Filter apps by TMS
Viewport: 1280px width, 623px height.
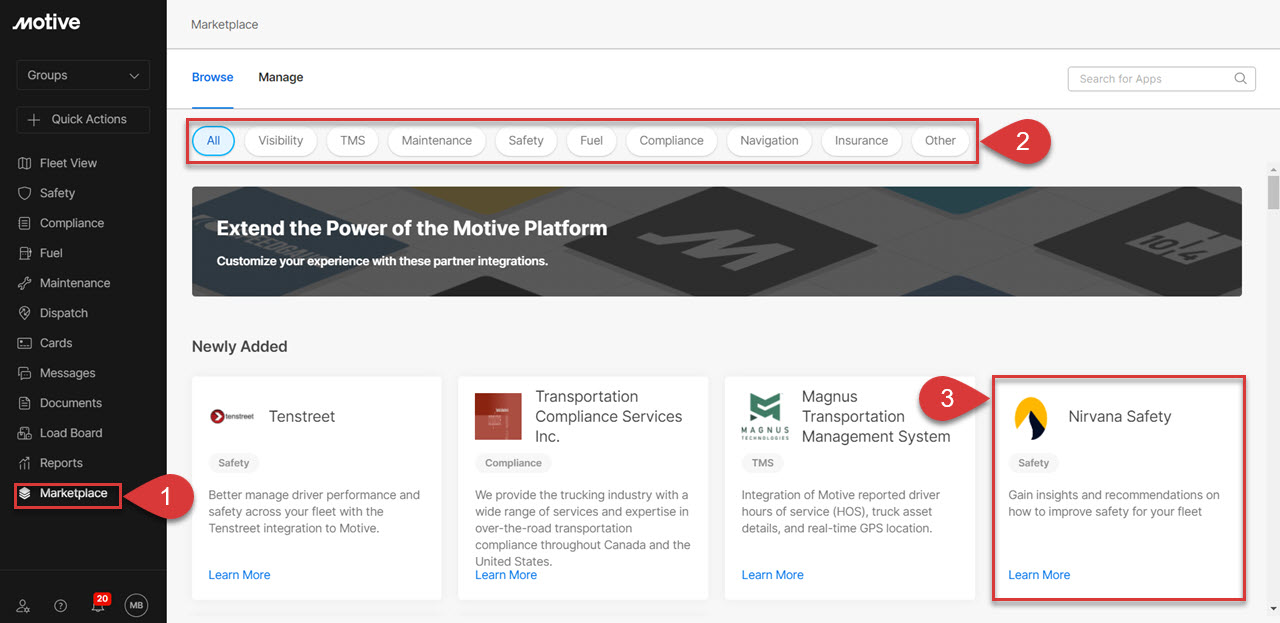point(353,141)
